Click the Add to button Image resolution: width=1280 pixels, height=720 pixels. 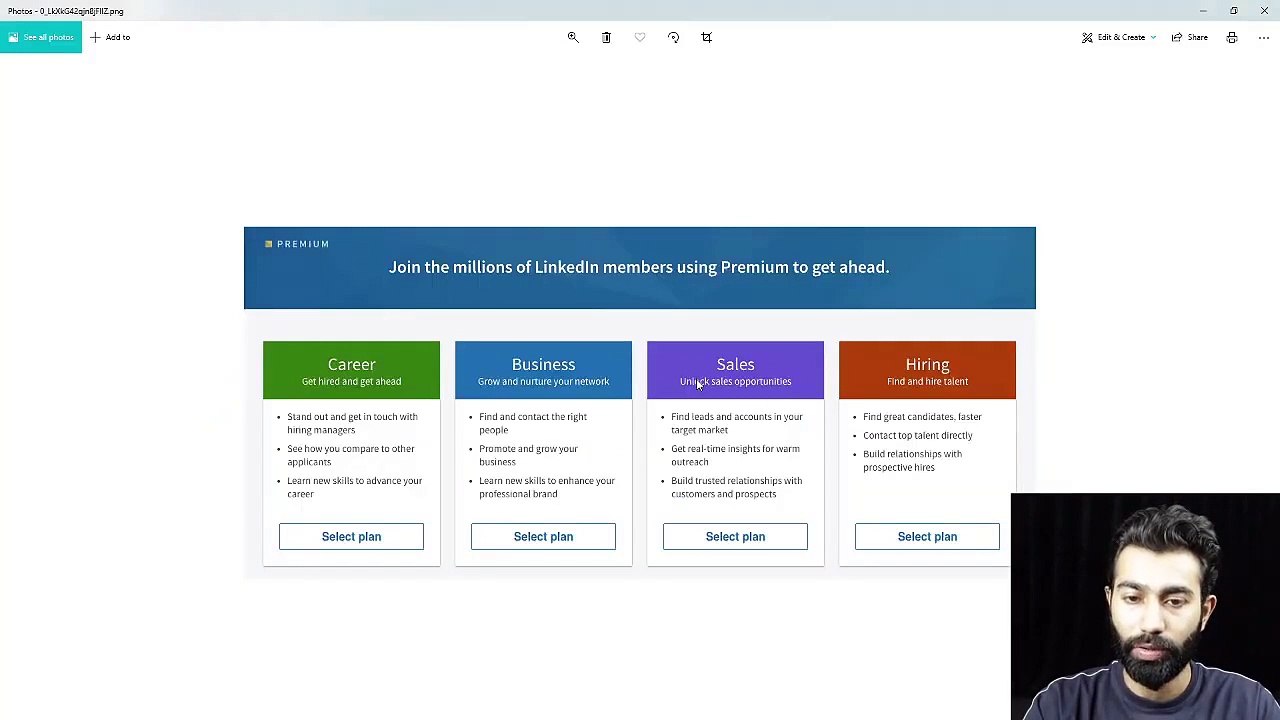(x=110, y=37)
